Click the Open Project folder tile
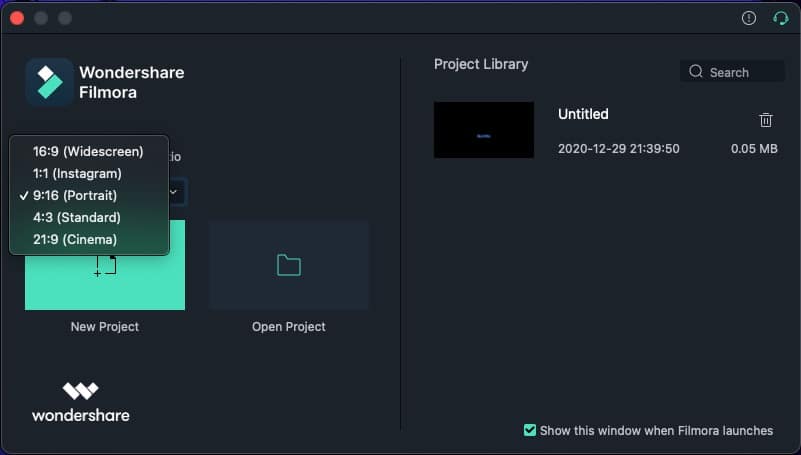The width and height of the screenshot is (801, 455). tap(289, 265)
